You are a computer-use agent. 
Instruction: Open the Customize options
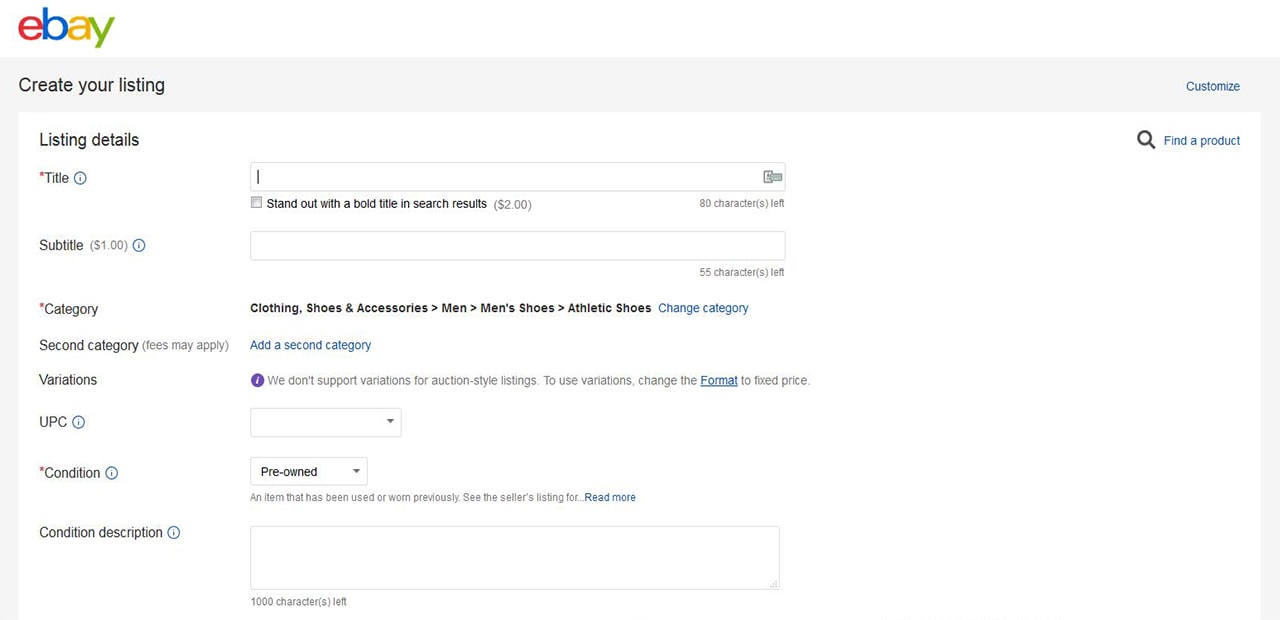point(1212,86)
